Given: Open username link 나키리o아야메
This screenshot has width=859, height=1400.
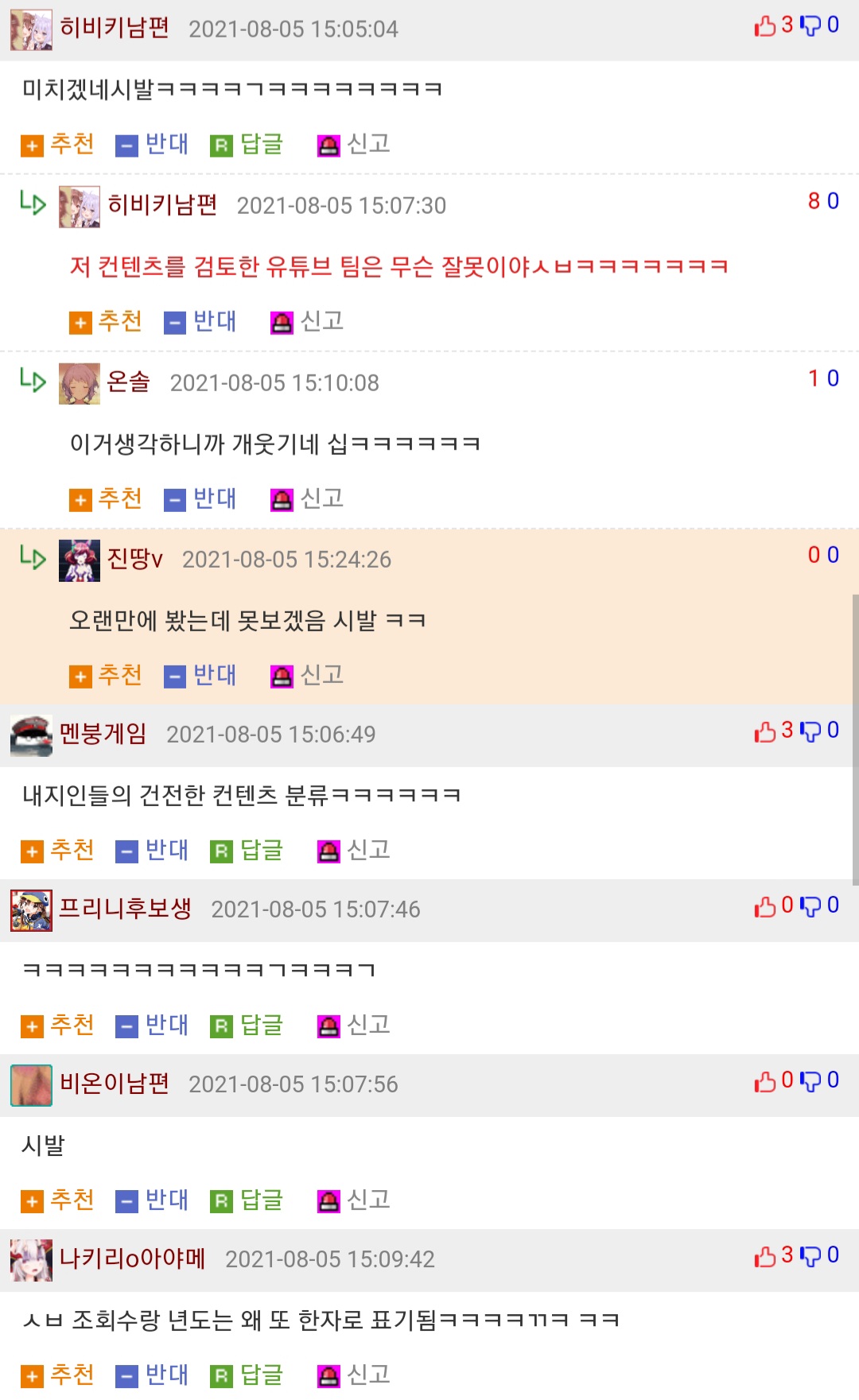Looking at the screenshot, I should [x=133, y=1258].
